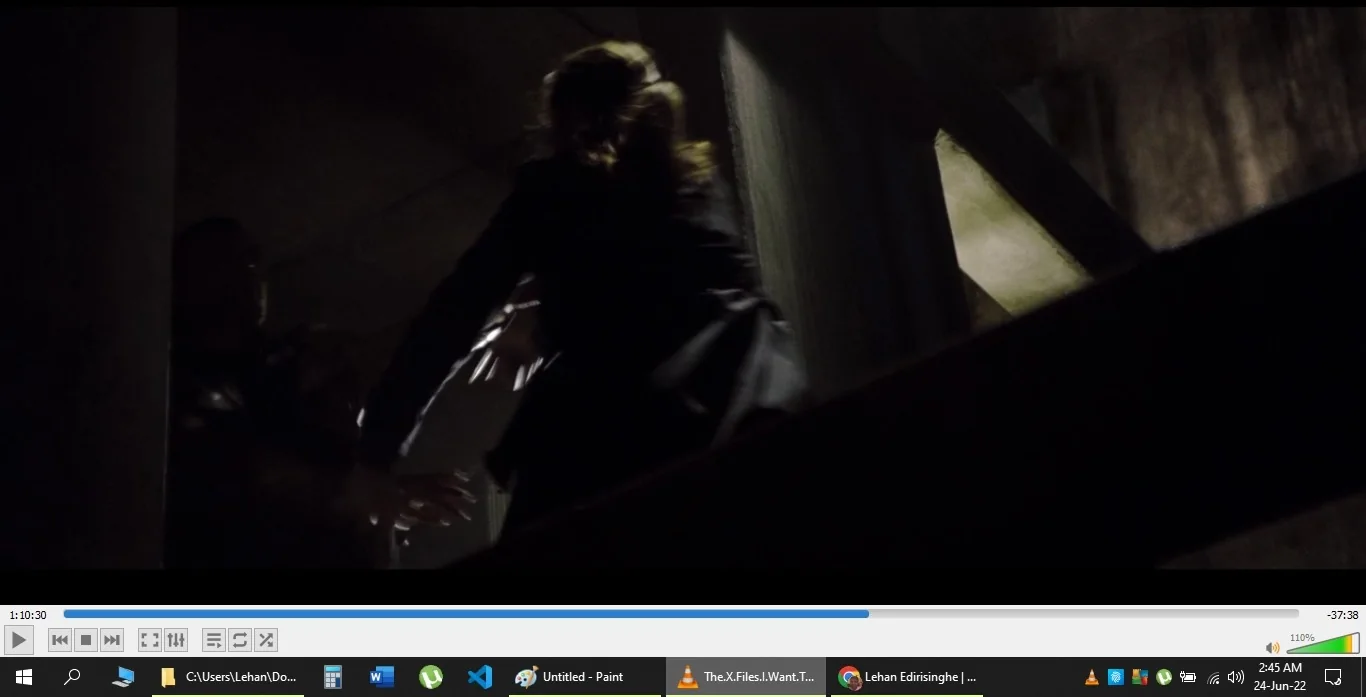Open extended settings and effects

click(x=175, y=640)
